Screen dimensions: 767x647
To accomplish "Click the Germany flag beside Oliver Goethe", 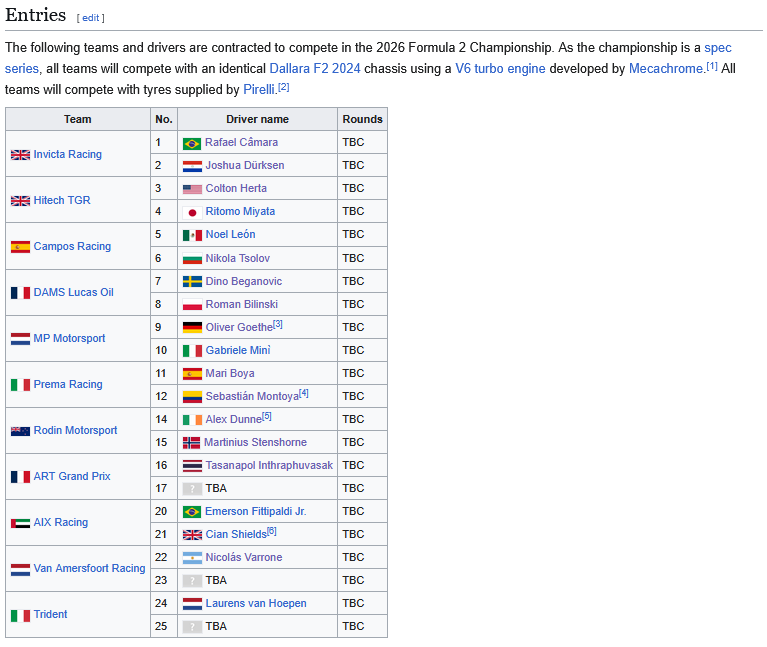I will (192, 327).
